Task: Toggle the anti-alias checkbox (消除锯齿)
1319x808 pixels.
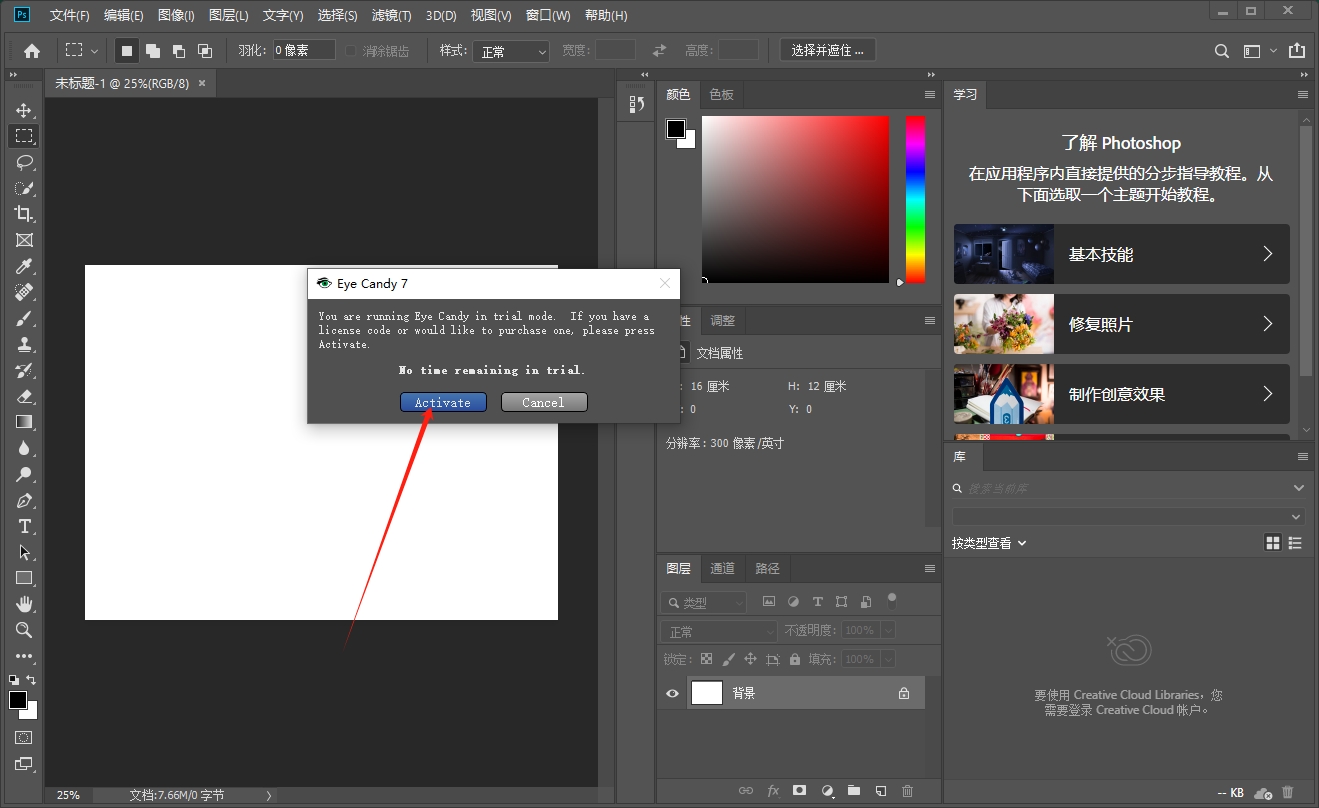Action: click(x=351, y=51)
